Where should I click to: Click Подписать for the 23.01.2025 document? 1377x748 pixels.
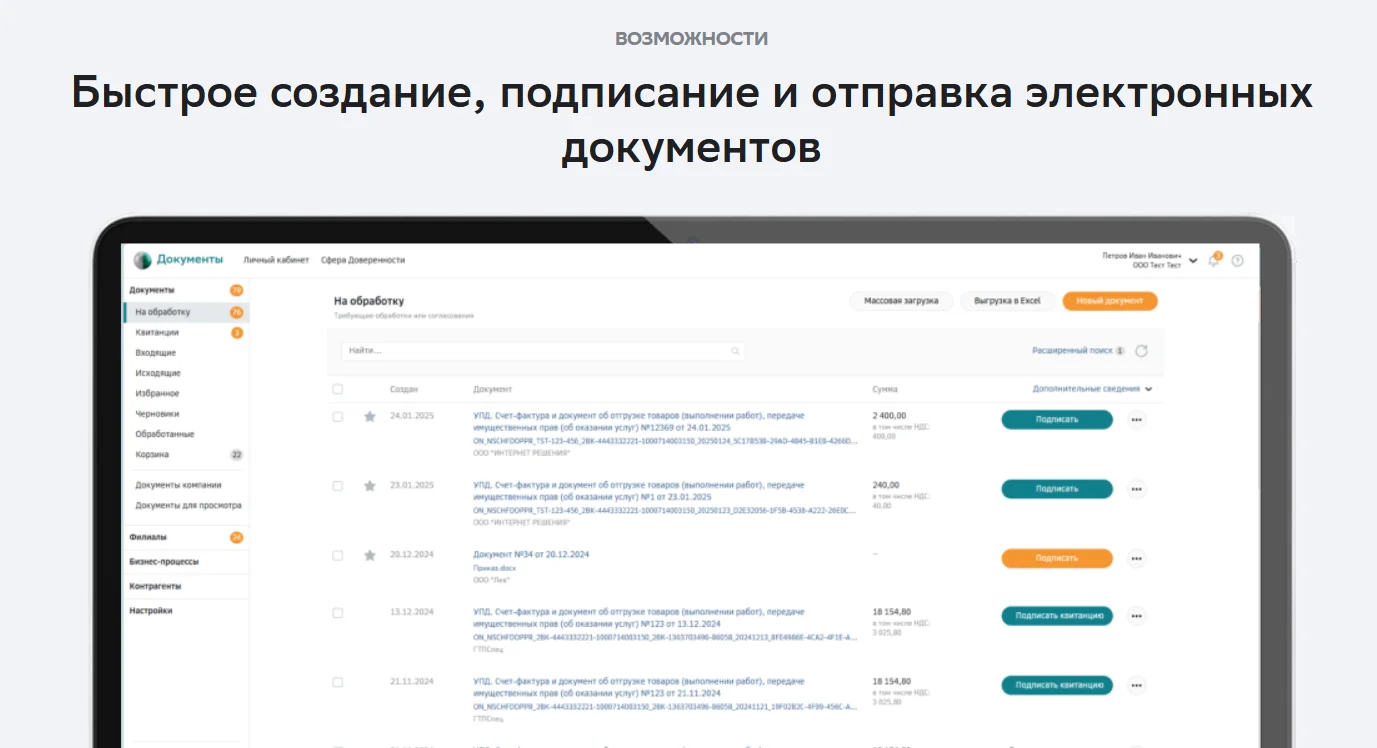point(1057,489)
